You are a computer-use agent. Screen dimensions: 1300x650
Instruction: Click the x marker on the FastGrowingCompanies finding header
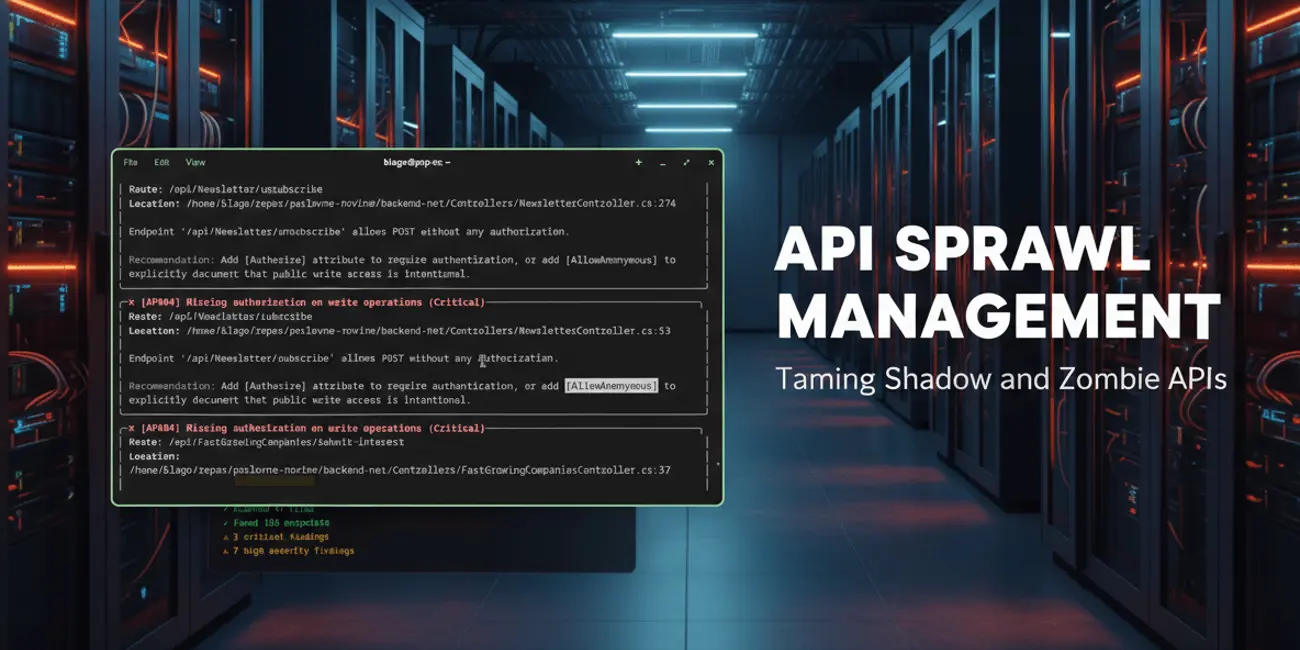point(129,428)
